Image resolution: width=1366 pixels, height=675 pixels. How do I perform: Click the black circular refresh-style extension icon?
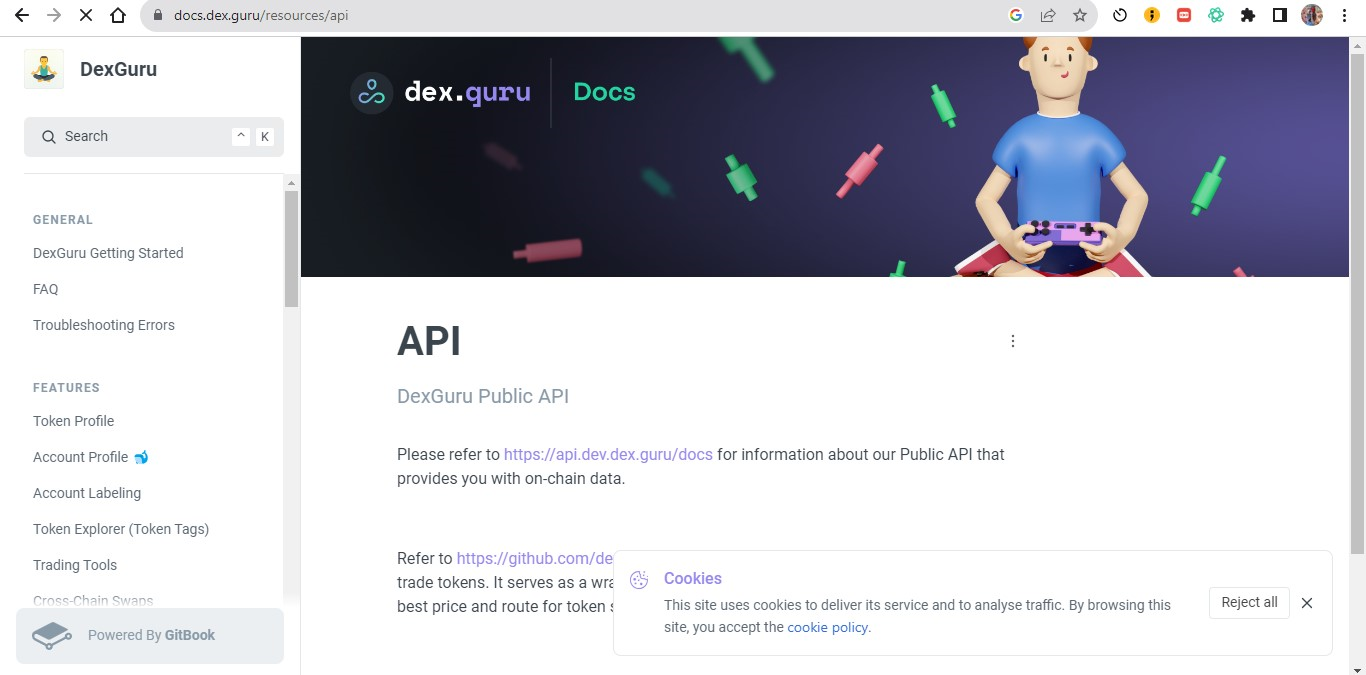(1120, 15)
